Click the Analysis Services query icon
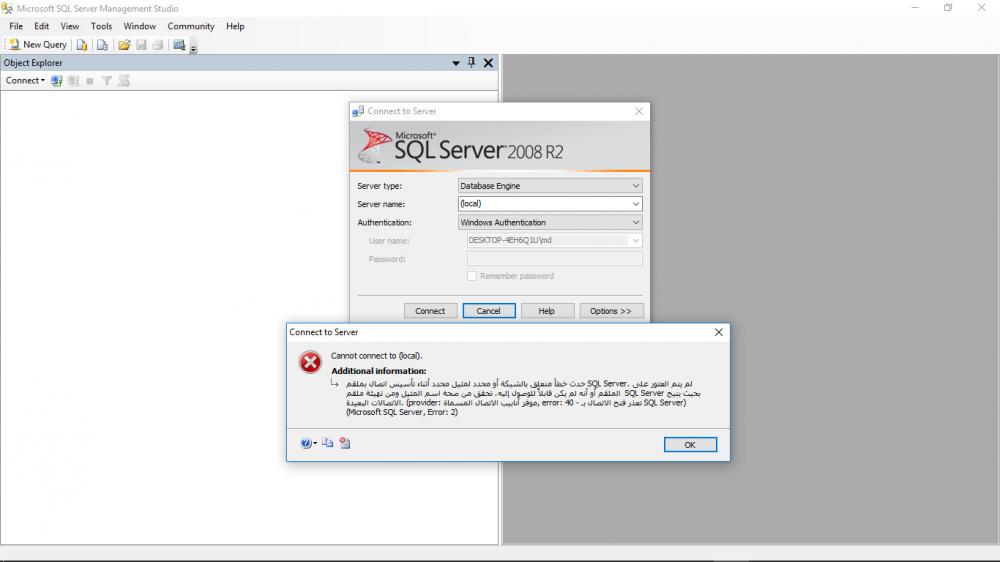Screen dimensions: 1000x562 tap(102, 45)
